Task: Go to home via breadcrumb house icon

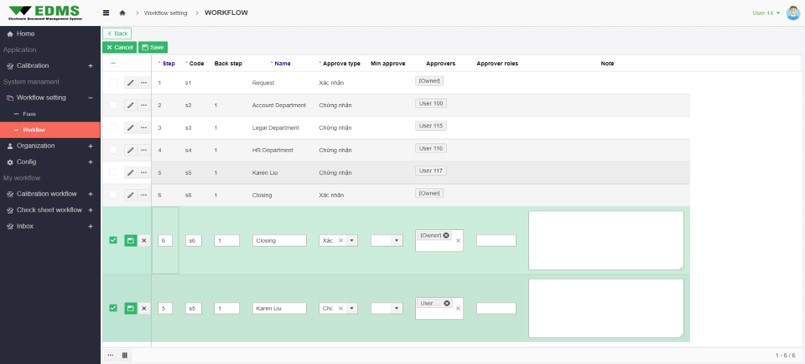Action: (x=122, y=13)
